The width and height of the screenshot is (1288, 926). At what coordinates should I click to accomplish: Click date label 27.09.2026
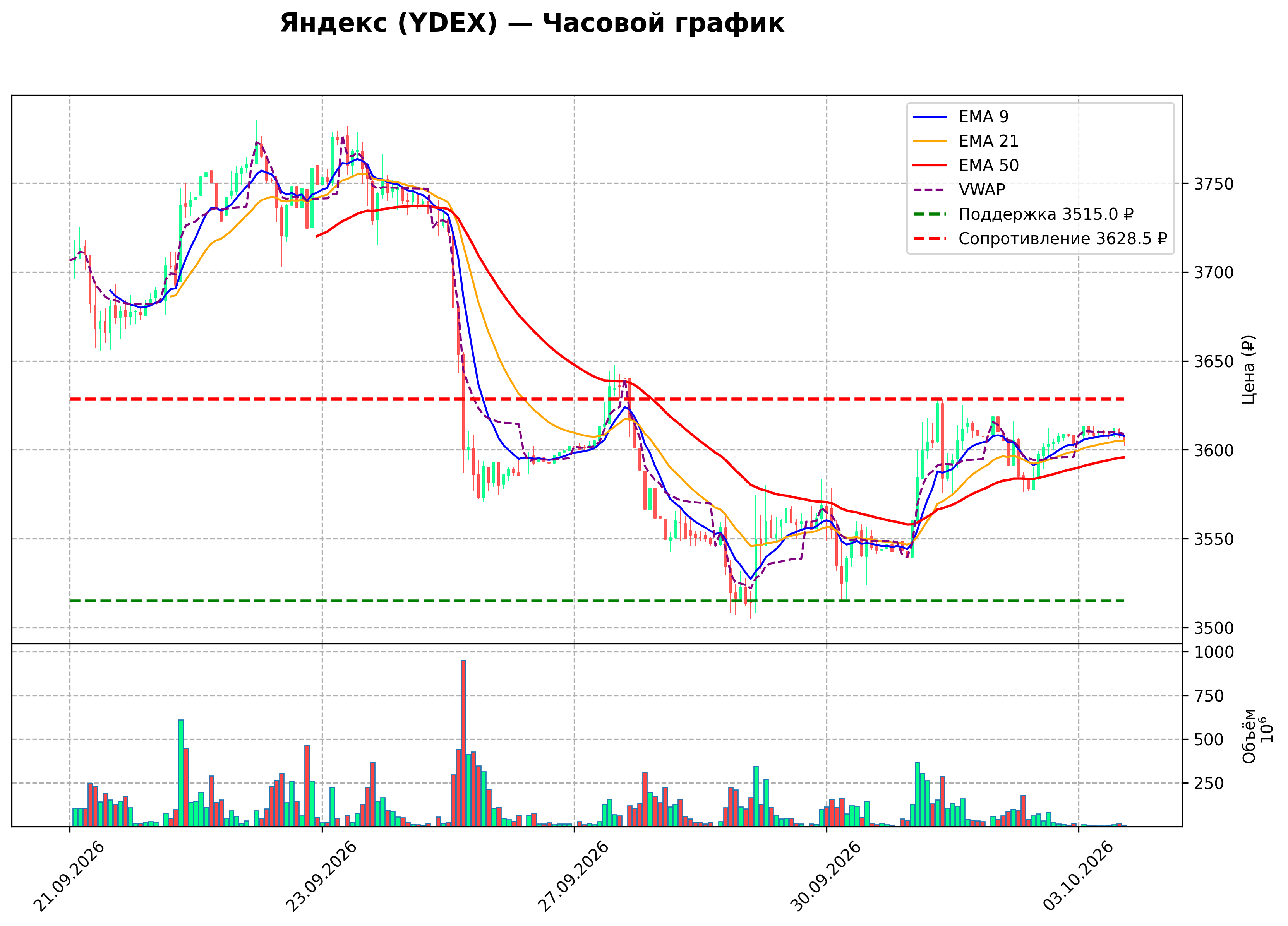click(x=573, y=876)
